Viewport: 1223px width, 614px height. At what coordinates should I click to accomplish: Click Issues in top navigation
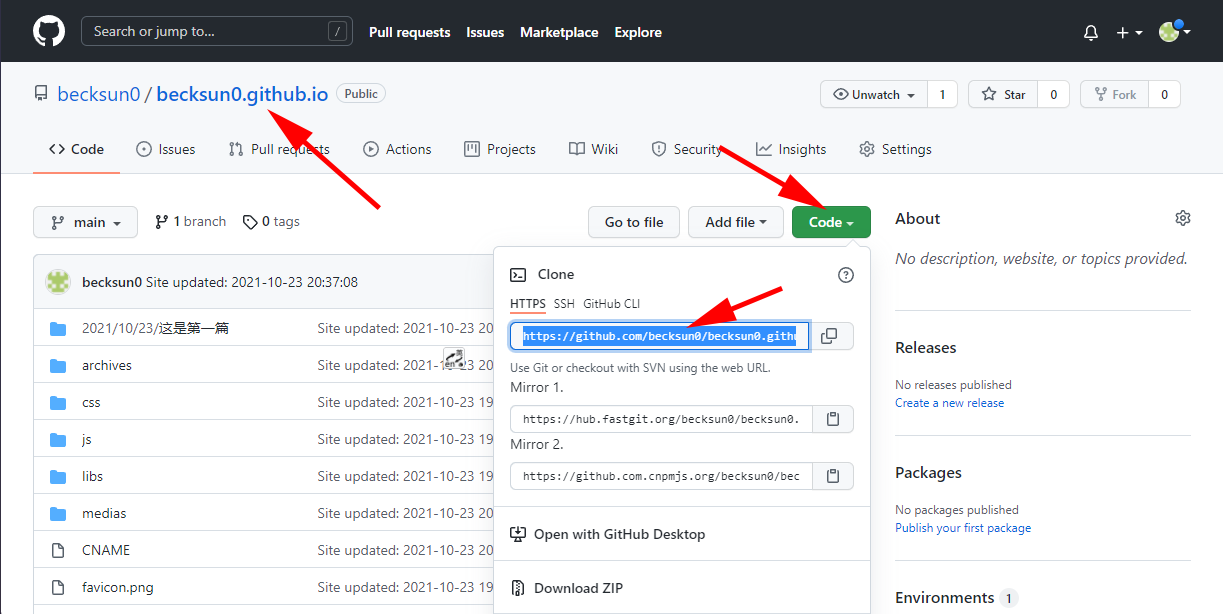(x=485, y=32)
